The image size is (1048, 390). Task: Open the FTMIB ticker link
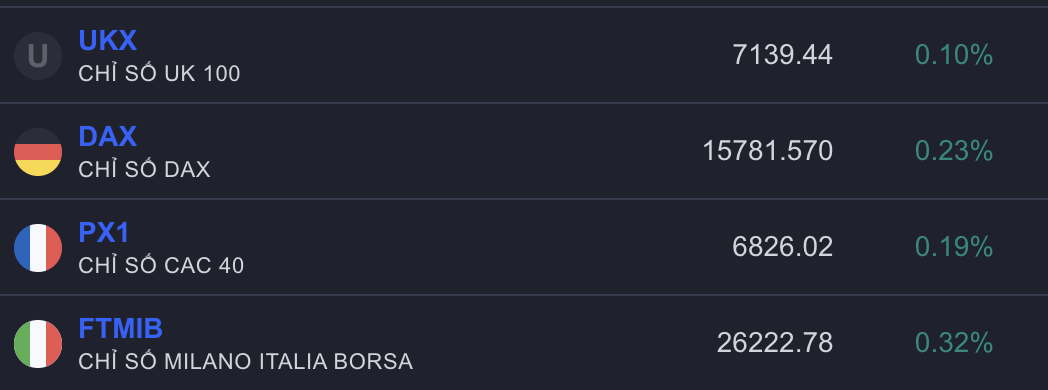coord(121,329)
